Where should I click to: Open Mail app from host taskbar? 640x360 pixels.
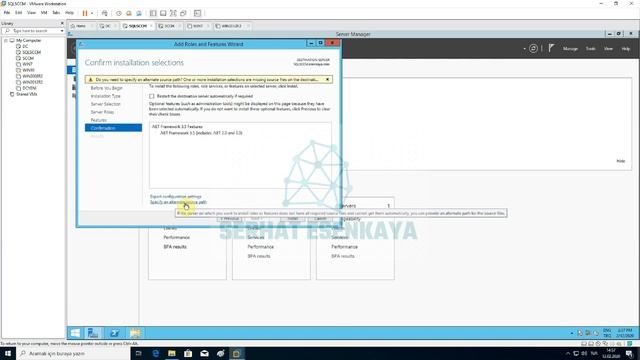pos(204,353)
